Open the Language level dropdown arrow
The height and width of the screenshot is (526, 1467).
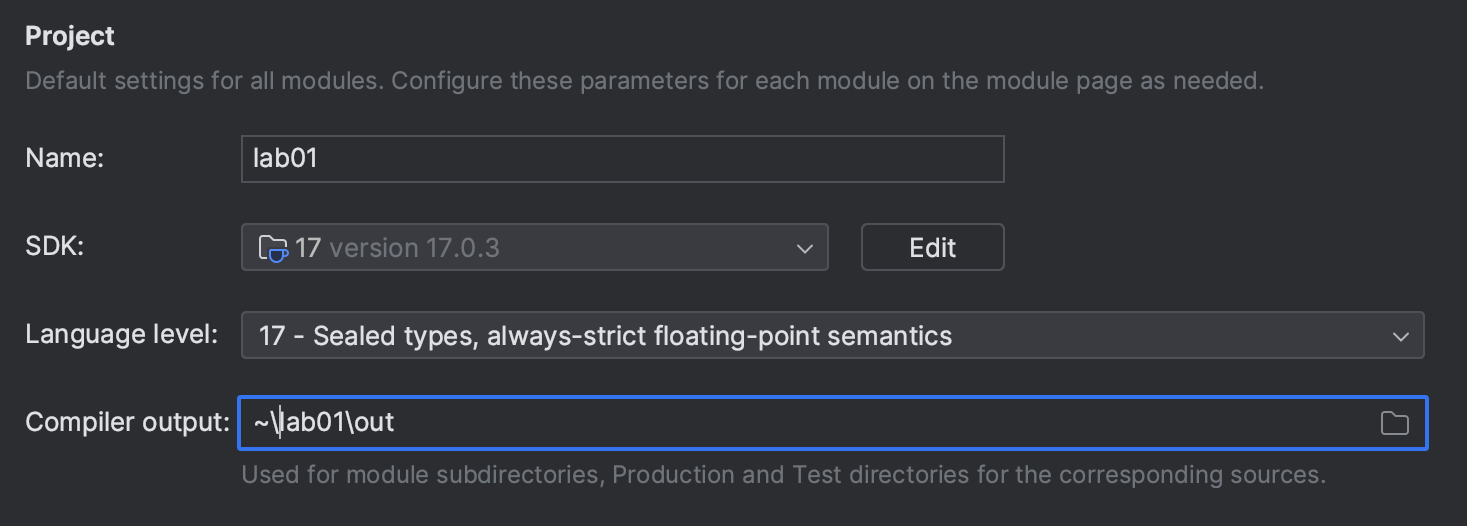pyautogui.click(x=1400, y=337)
